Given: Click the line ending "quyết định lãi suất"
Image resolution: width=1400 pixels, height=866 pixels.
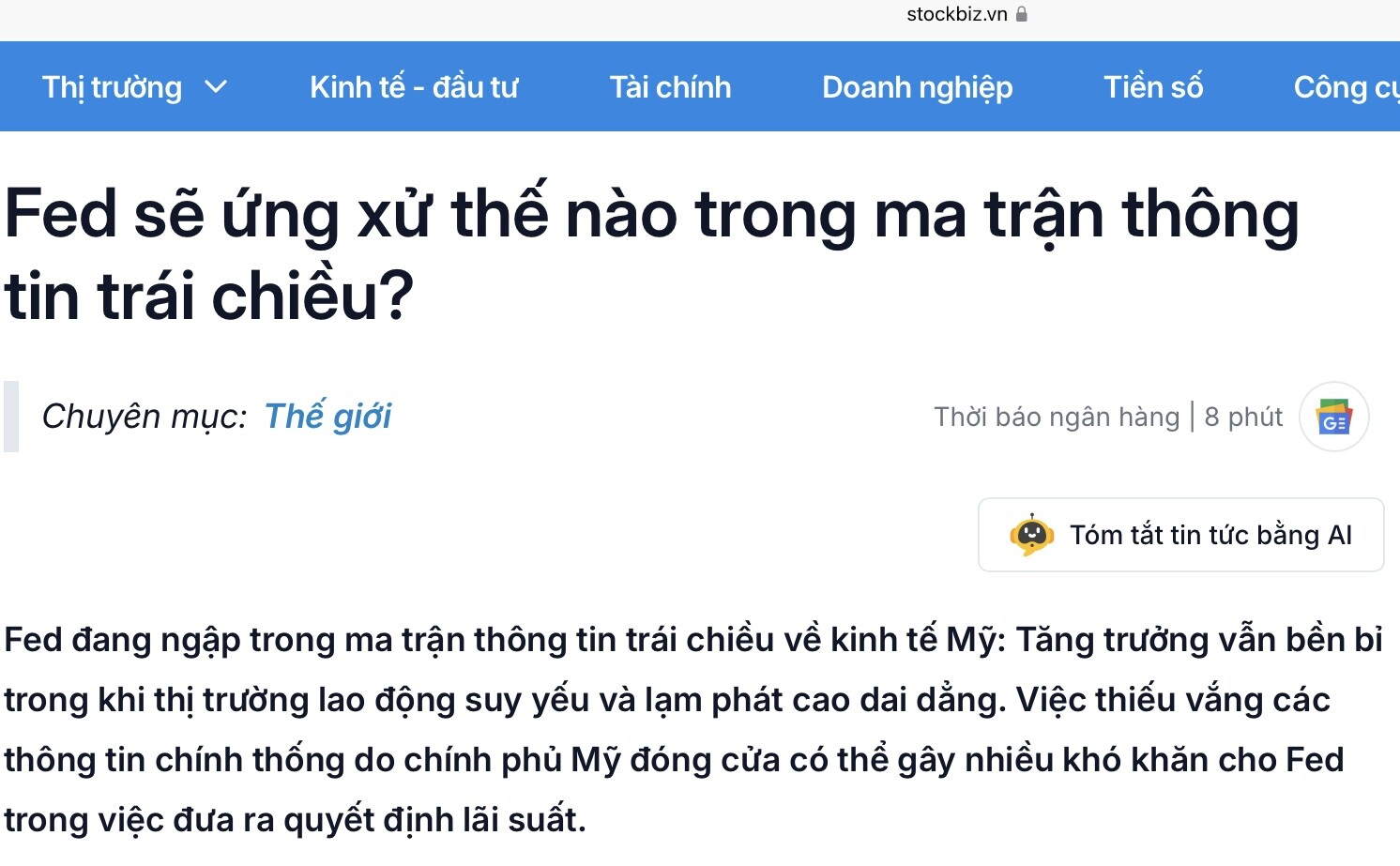Looking at the screenshot, I should (x=295, y=820).
